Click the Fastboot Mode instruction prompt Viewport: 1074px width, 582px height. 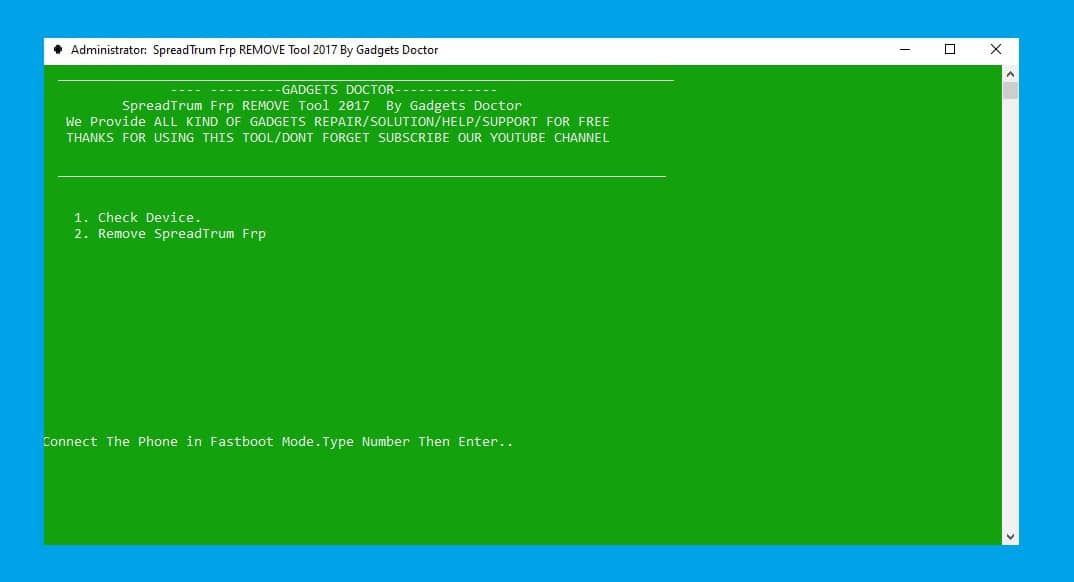(x=278, y=441)
